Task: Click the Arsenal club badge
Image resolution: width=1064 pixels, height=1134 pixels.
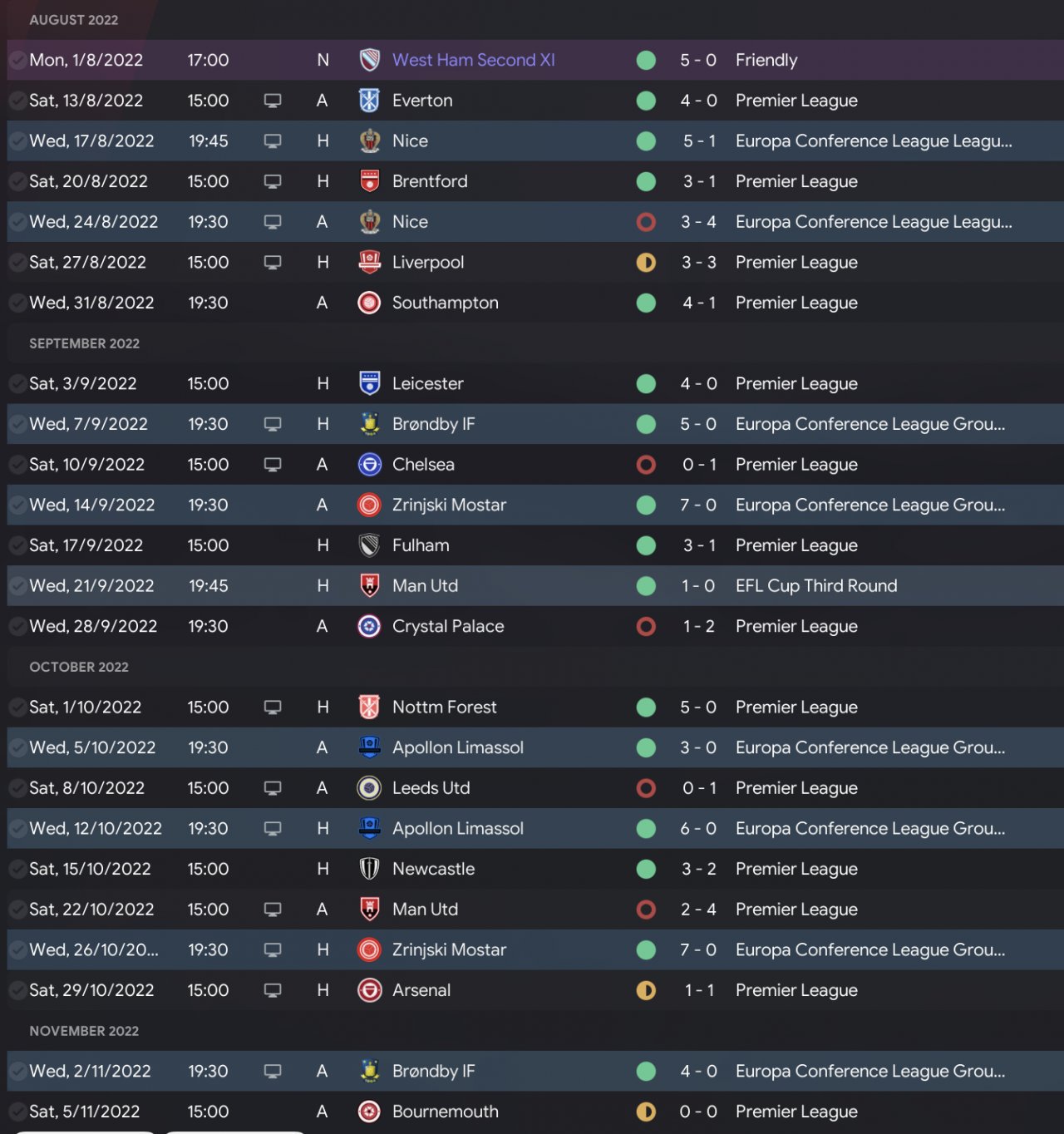Action: tap(369, 990)
